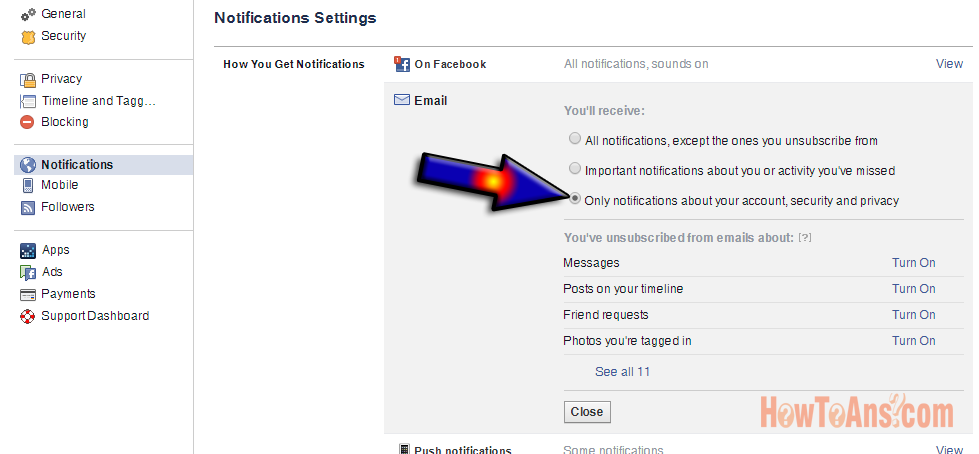The height and width of the screenshot is (454, 979).
Task: Click the Mobile phone icon
Action: (28, 185)
